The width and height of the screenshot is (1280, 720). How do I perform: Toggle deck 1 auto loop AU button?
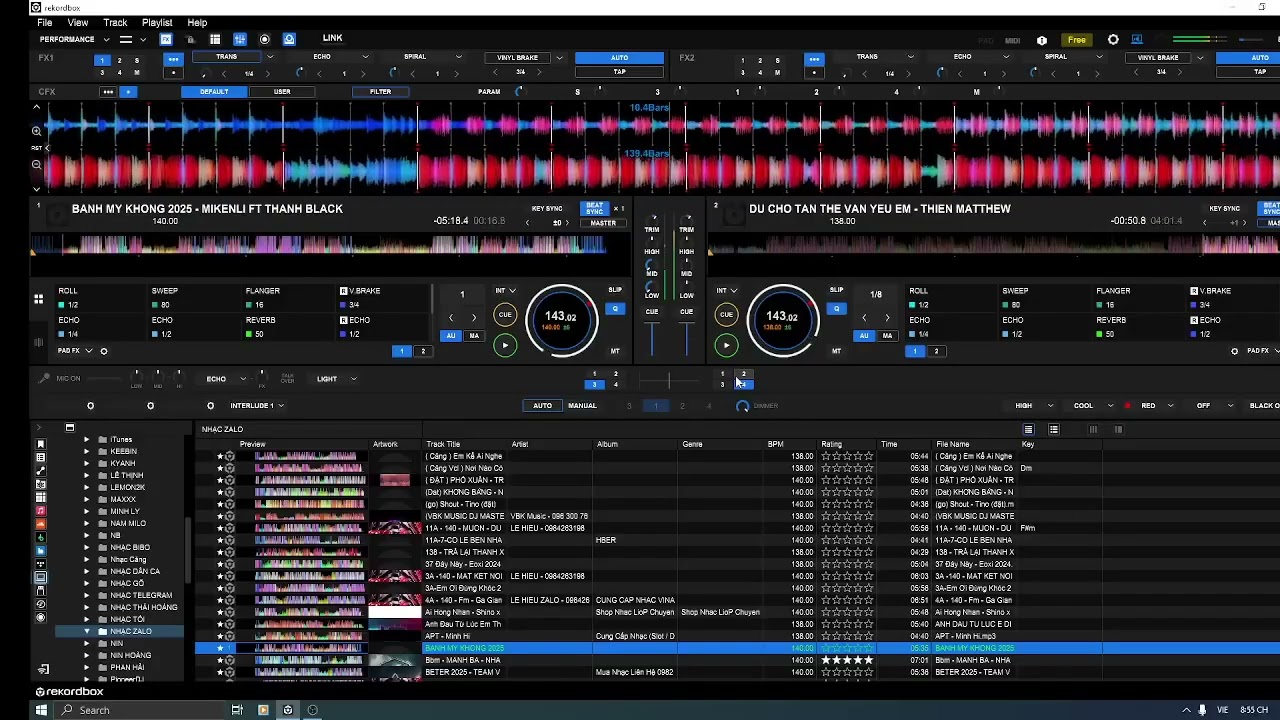coord(451,336)
